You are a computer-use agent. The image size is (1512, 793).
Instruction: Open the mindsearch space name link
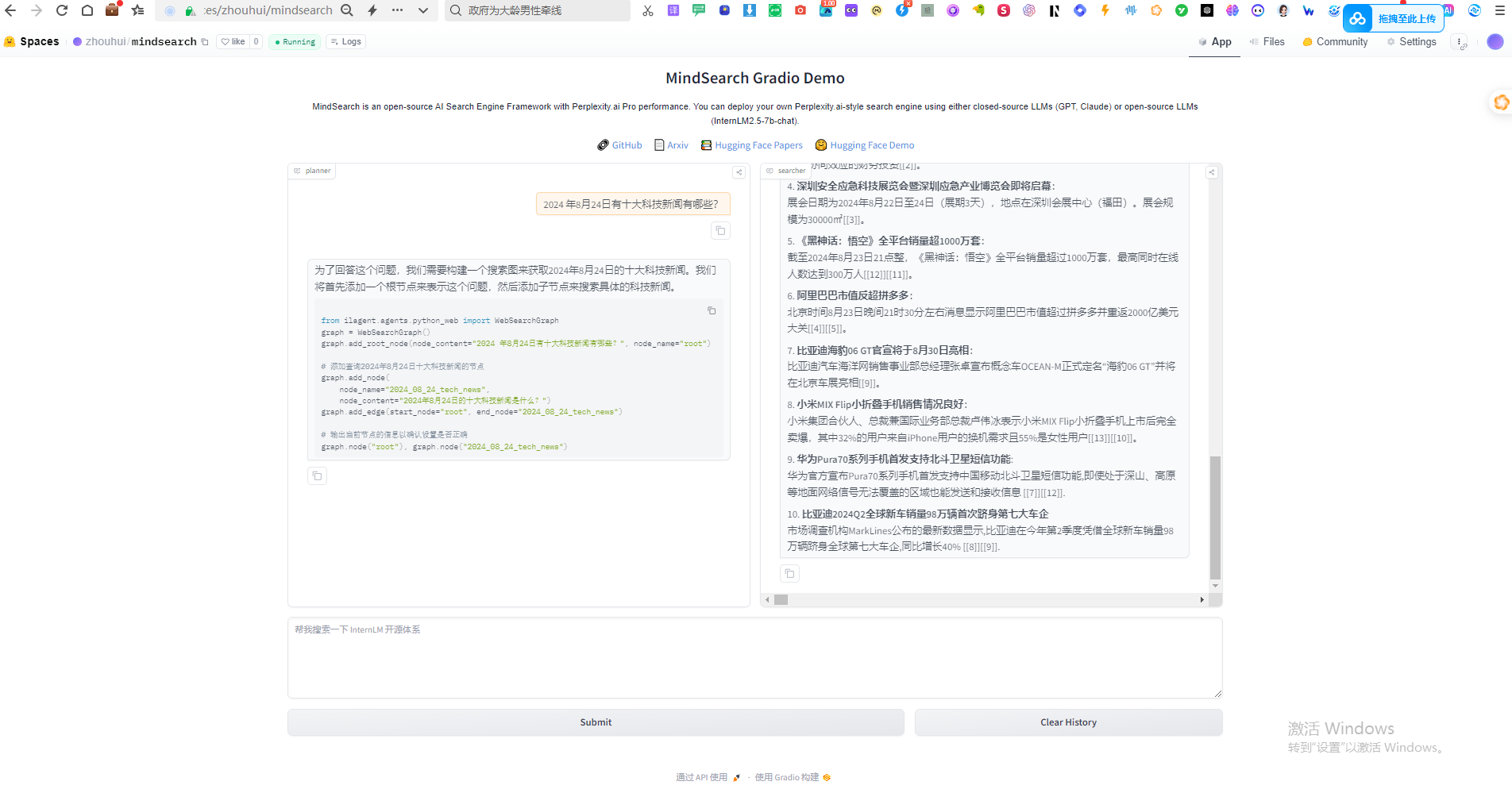(x=164, y=41)
